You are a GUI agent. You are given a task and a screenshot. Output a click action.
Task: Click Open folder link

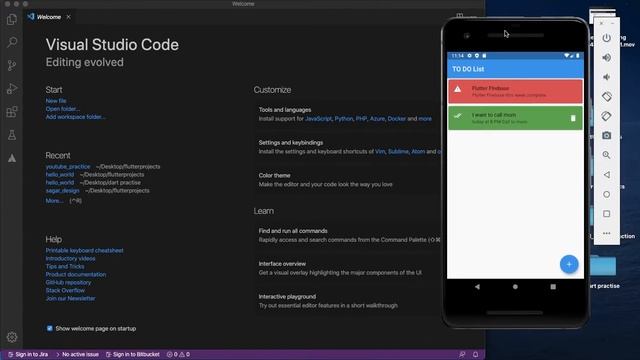point(62,109)
